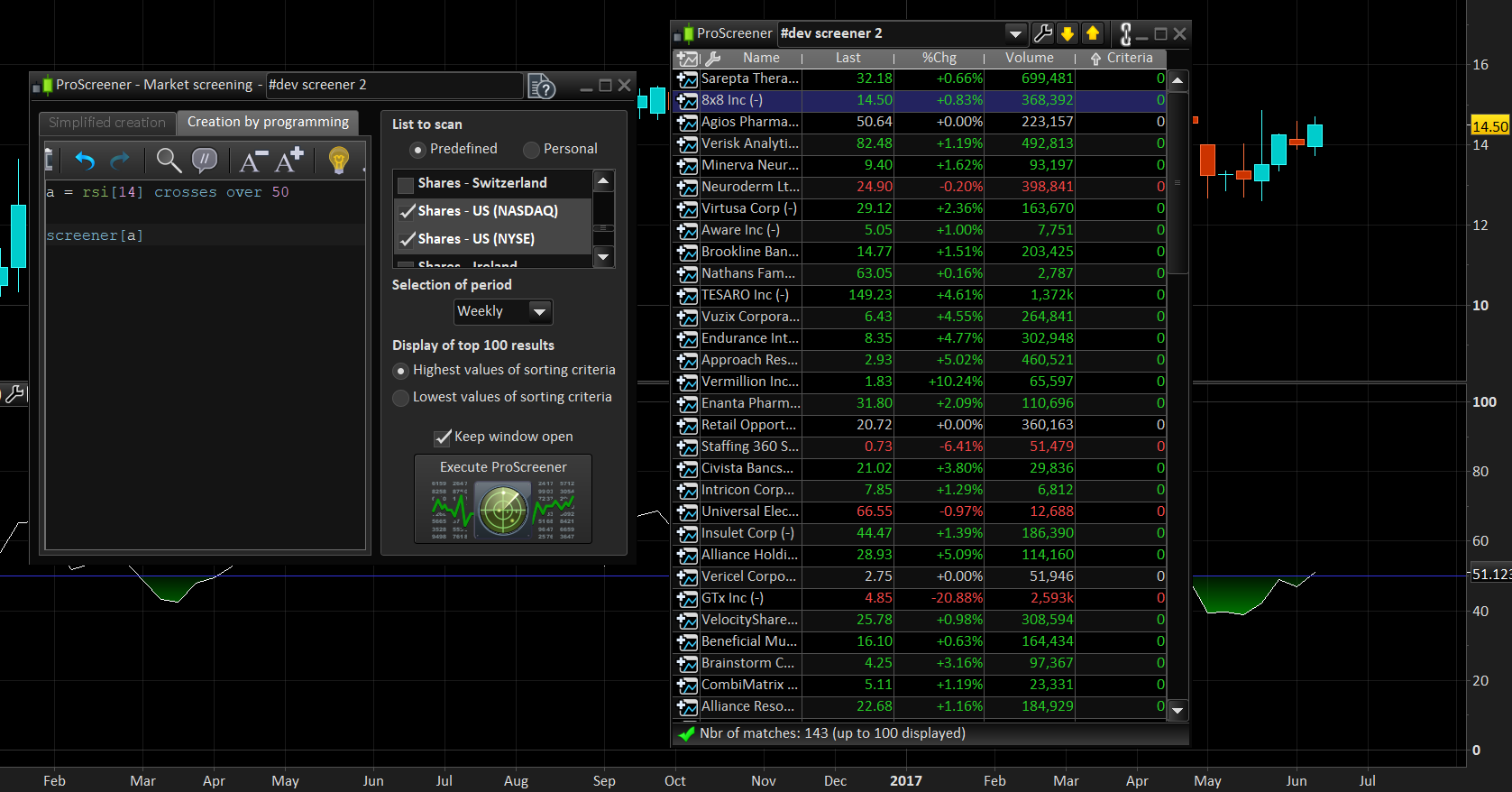Redo the last code edit
The height and width of the screenshot is (792, 1512).
click(120, 161)
